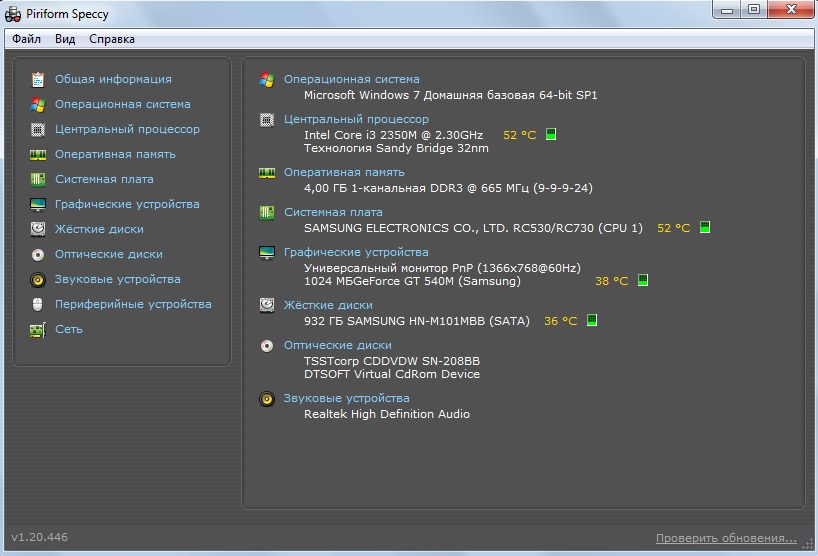Click the Speccy app icon in the title bar
This screenshot has width=818, height=556.
coord(13,14)
